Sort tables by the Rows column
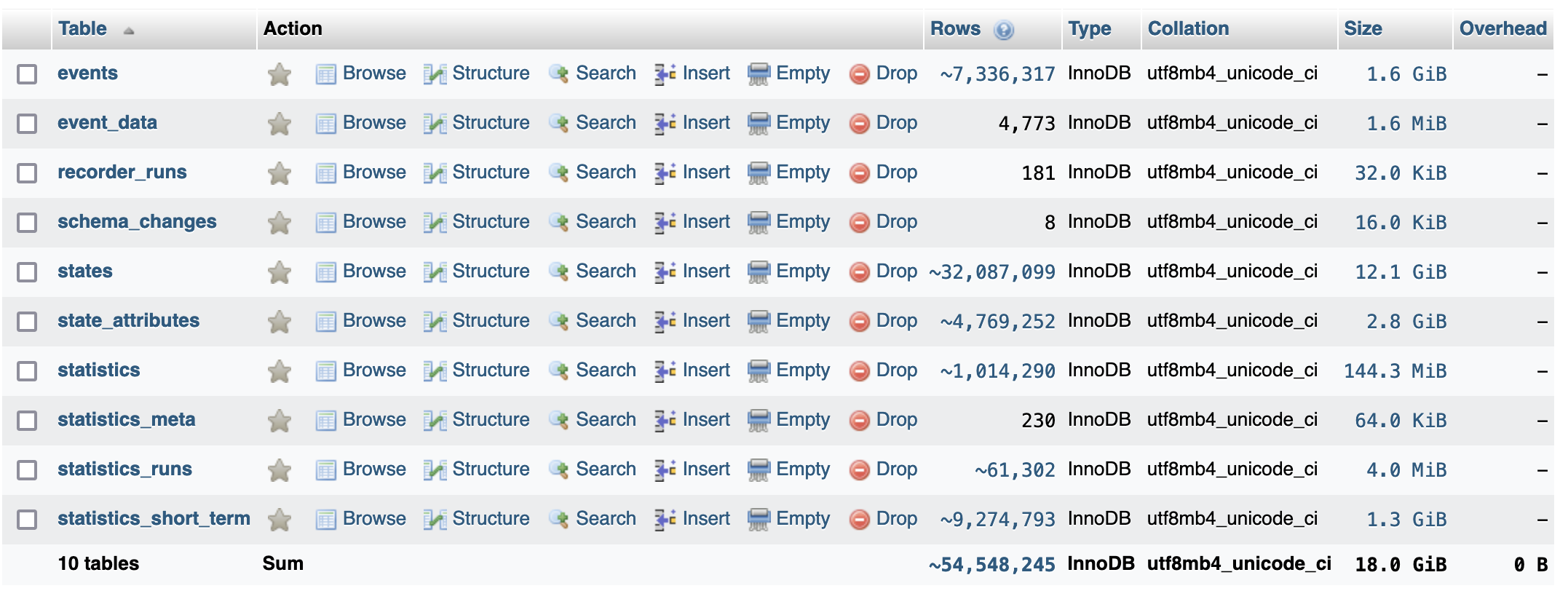The height and width of the screenshot is (591, 1568). [957, 28]
